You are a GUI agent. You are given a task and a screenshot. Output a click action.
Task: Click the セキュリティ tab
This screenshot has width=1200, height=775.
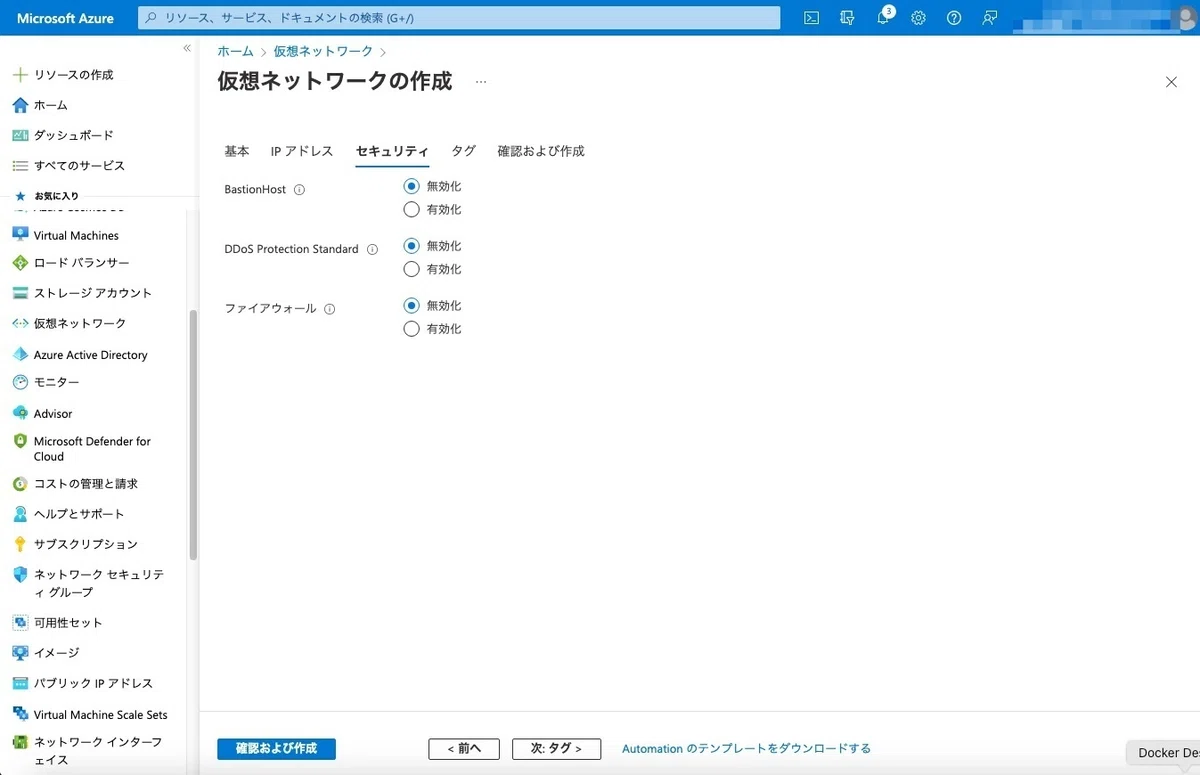pyautogui.click(x=392, y=151)
